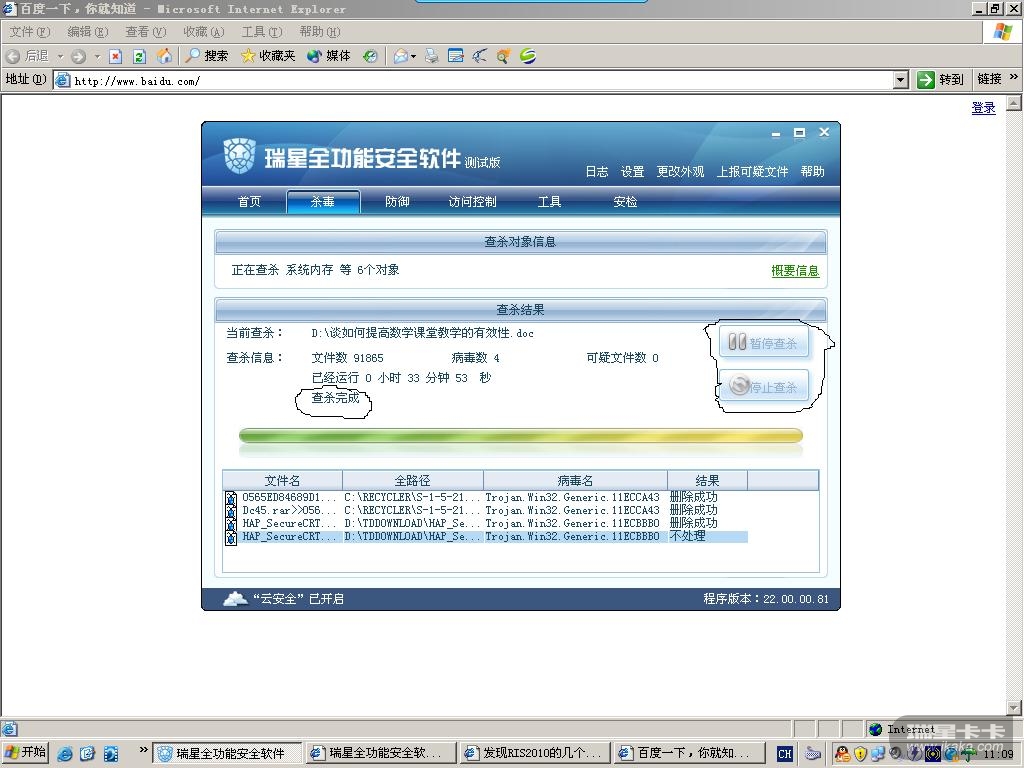Screen dimensions: 1024x768
Task: Stop page loading with red X icon
Action: click(116, 56)
